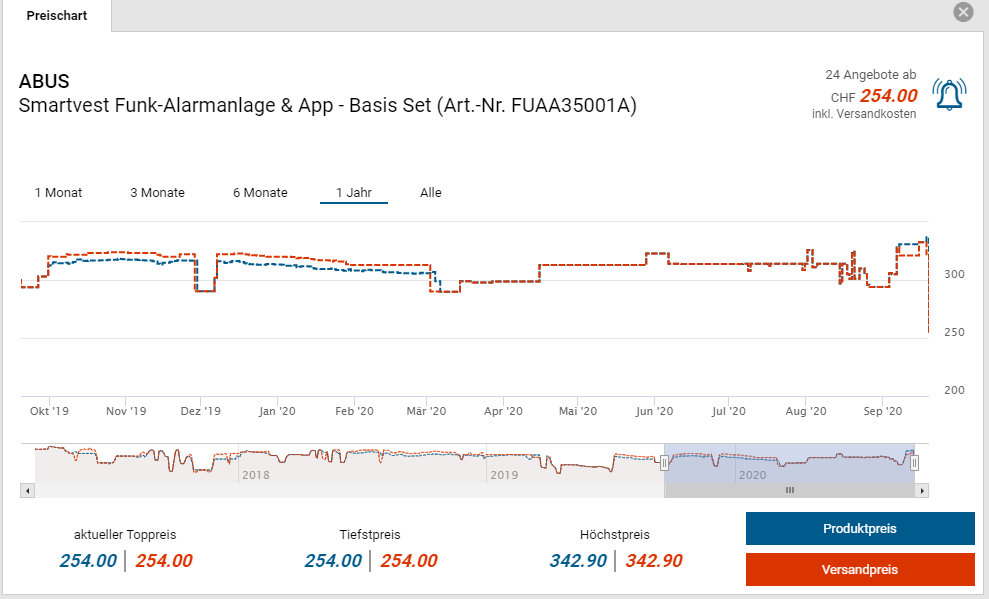989x599 pixels.
Task: Select the 6 Monate time range
Action: point(260,193)
